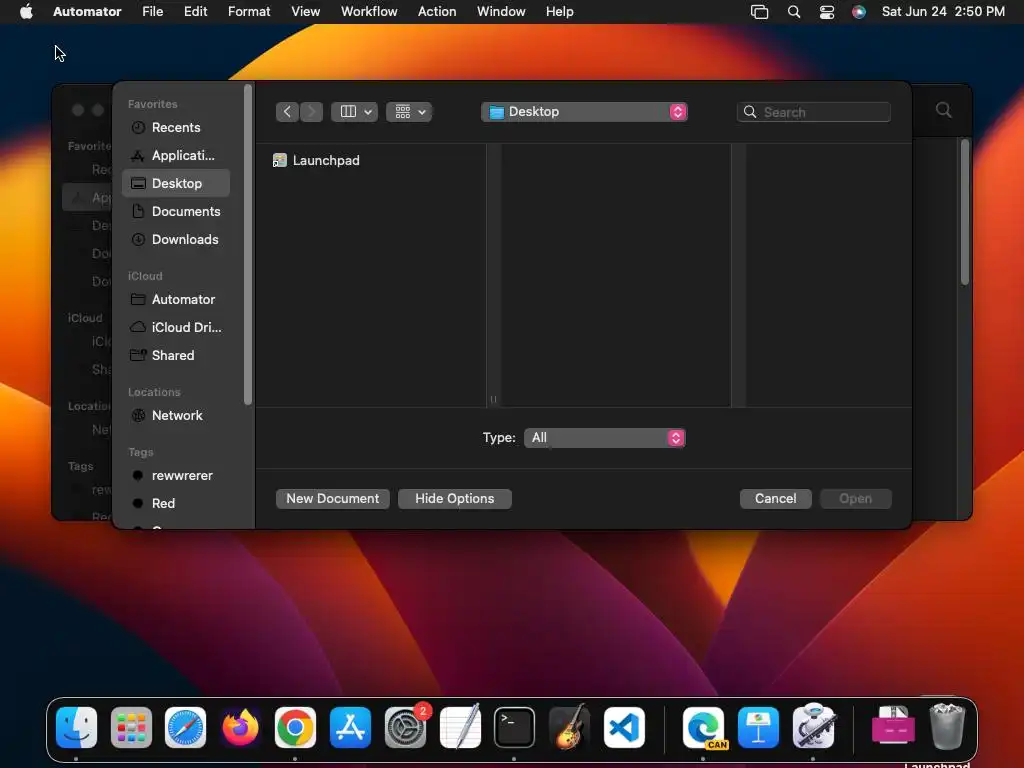Open Visual Studio Code from Dock
1024x768 pixels.
624,727
